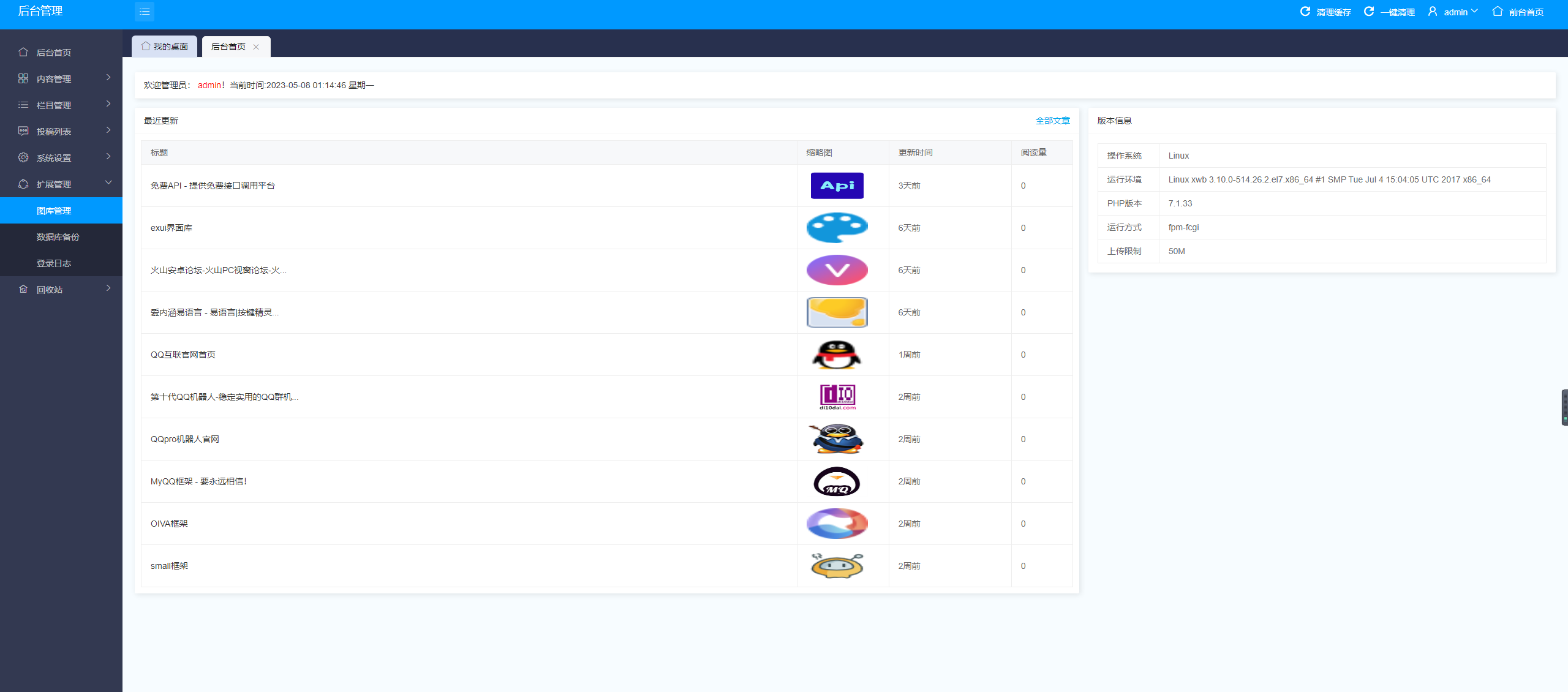Screen dimensions: 1568x692
Task: Click the 内容管理 grid icon
Action: (x=23, y=78)
